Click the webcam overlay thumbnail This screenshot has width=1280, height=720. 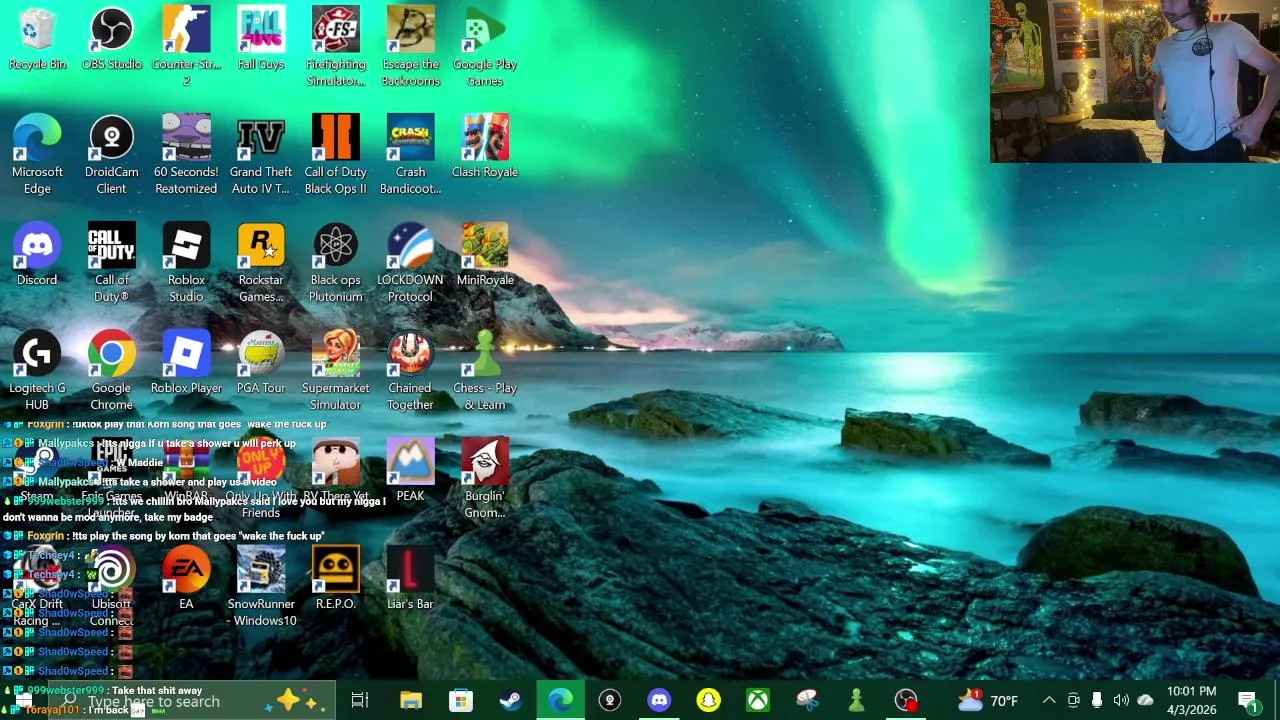point(1135,81)
